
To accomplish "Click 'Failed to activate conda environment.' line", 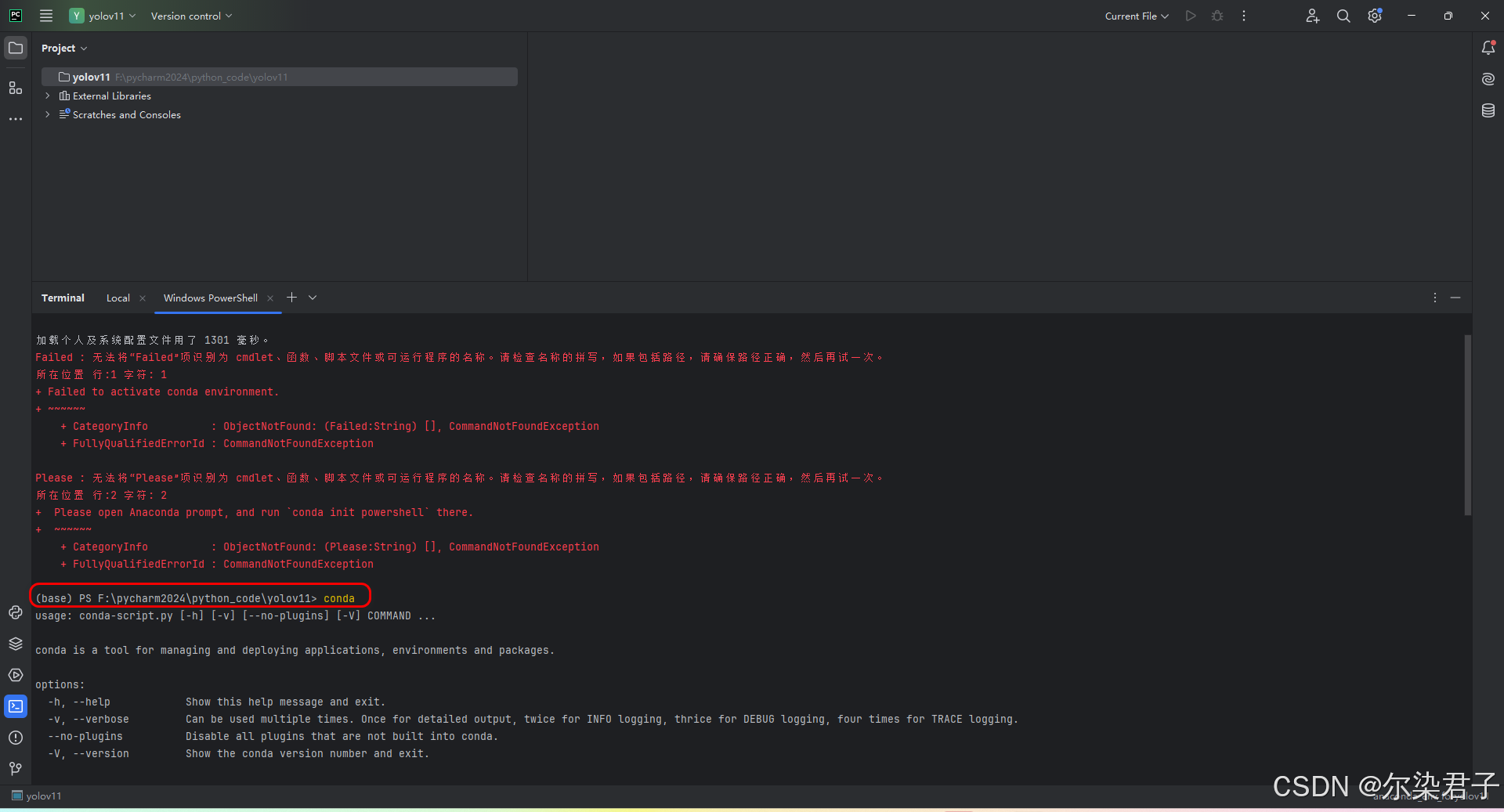I will (x=157, y=392).
